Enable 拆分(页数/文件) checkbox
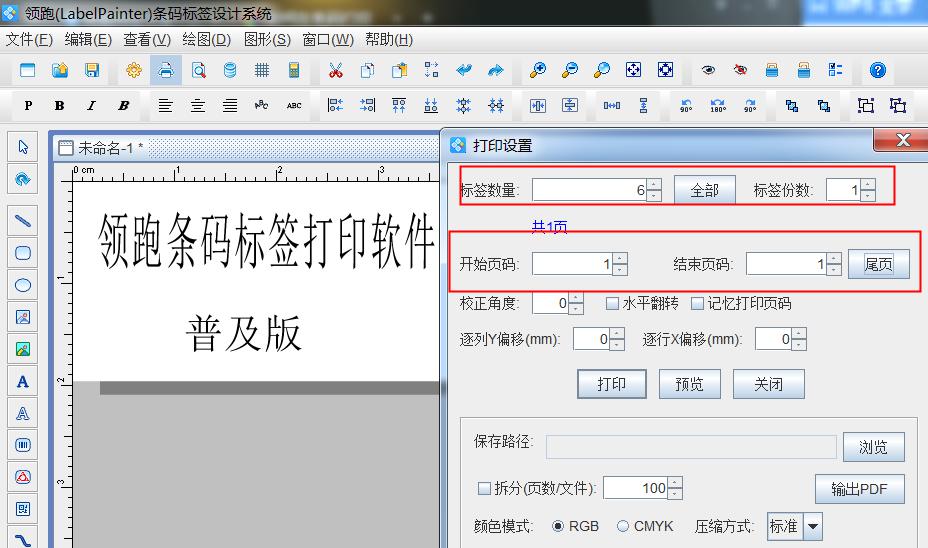 click(484, 488)
